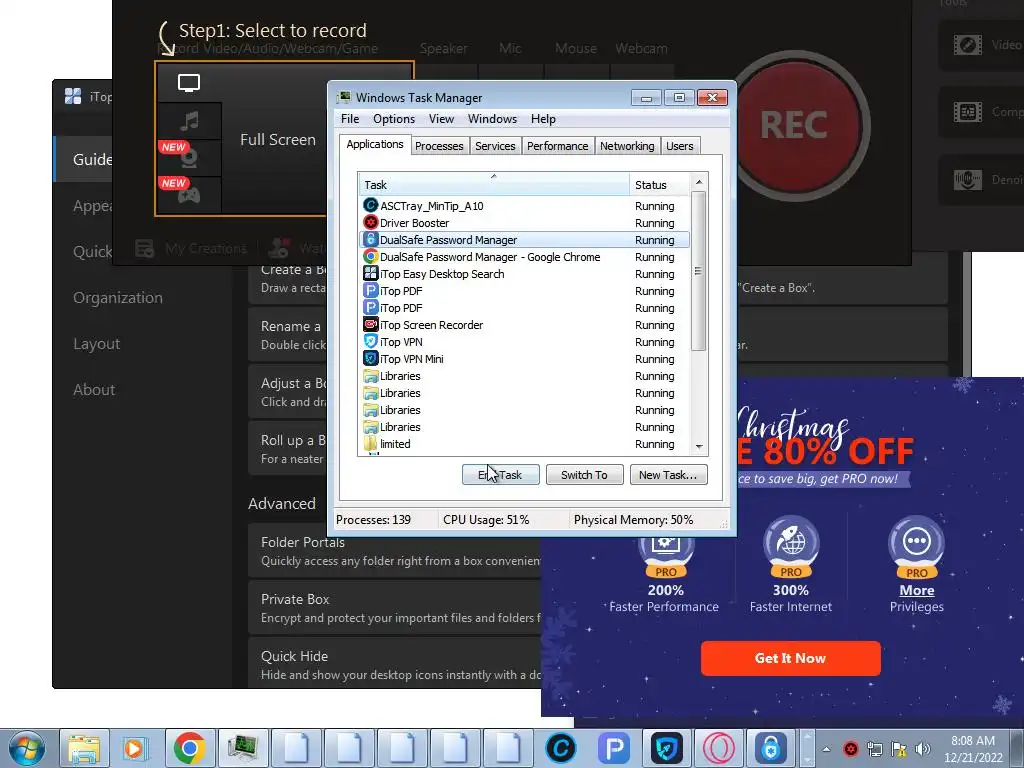Switch to the Networking tab
The width and height of the screenshot is (1024, 768).
pos(627,146)
